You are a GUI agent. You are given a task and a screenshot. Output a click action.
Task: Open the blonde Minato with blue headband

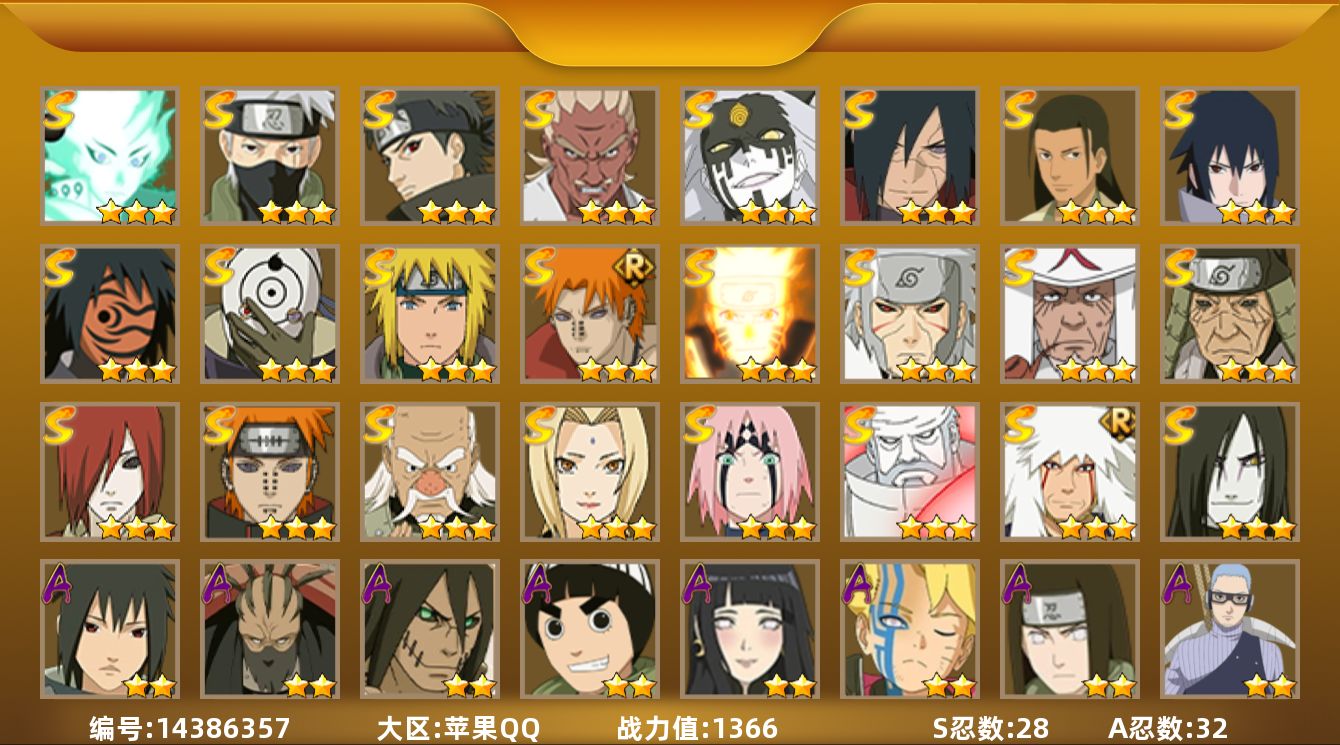coord(430,314)
